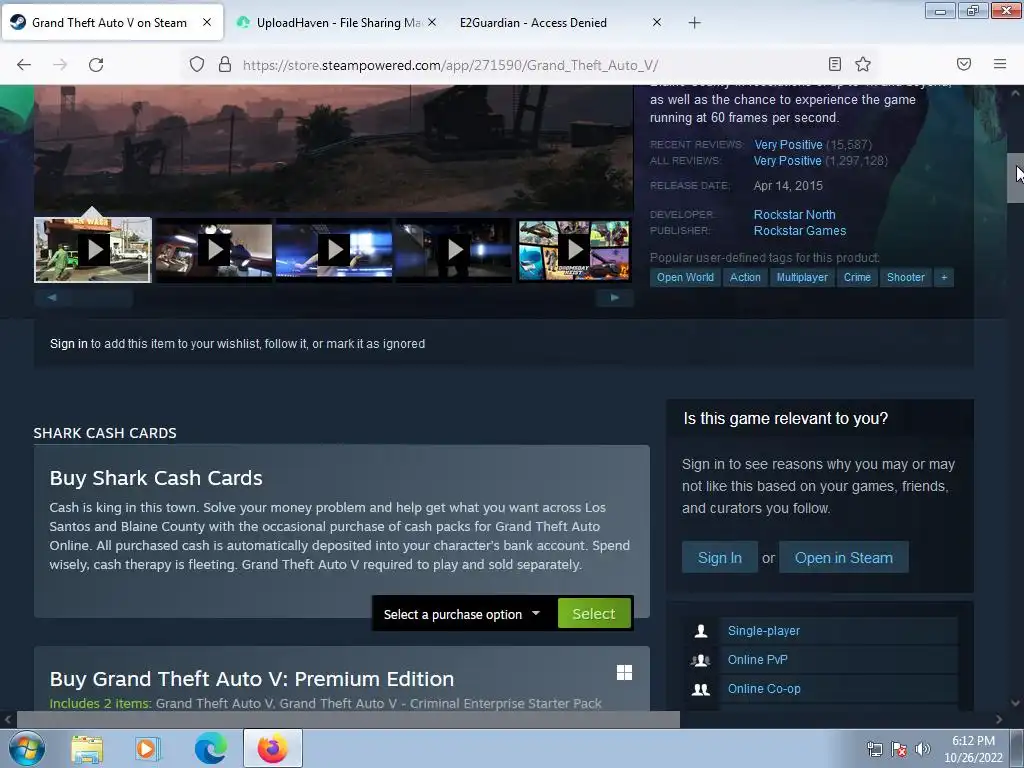Click the network tray icon
The height and width of the screenshot is (768, 1024).
point(874,749)
